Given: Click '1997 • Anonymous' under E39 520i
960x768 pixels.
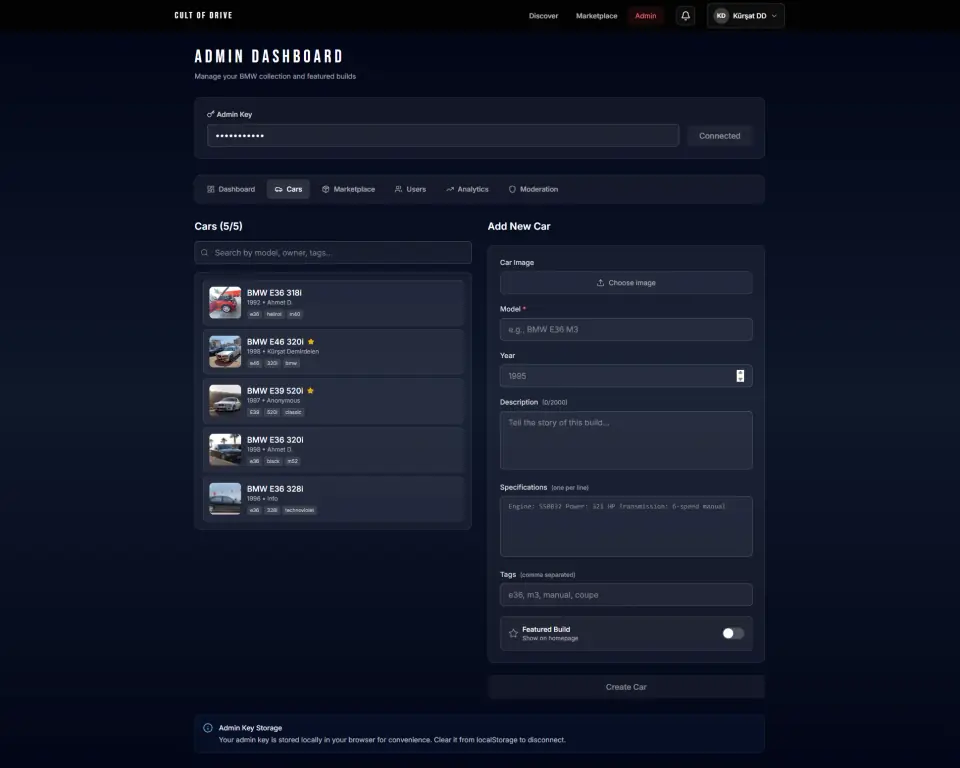Looking at the screenshot, I should click(274, 401).
